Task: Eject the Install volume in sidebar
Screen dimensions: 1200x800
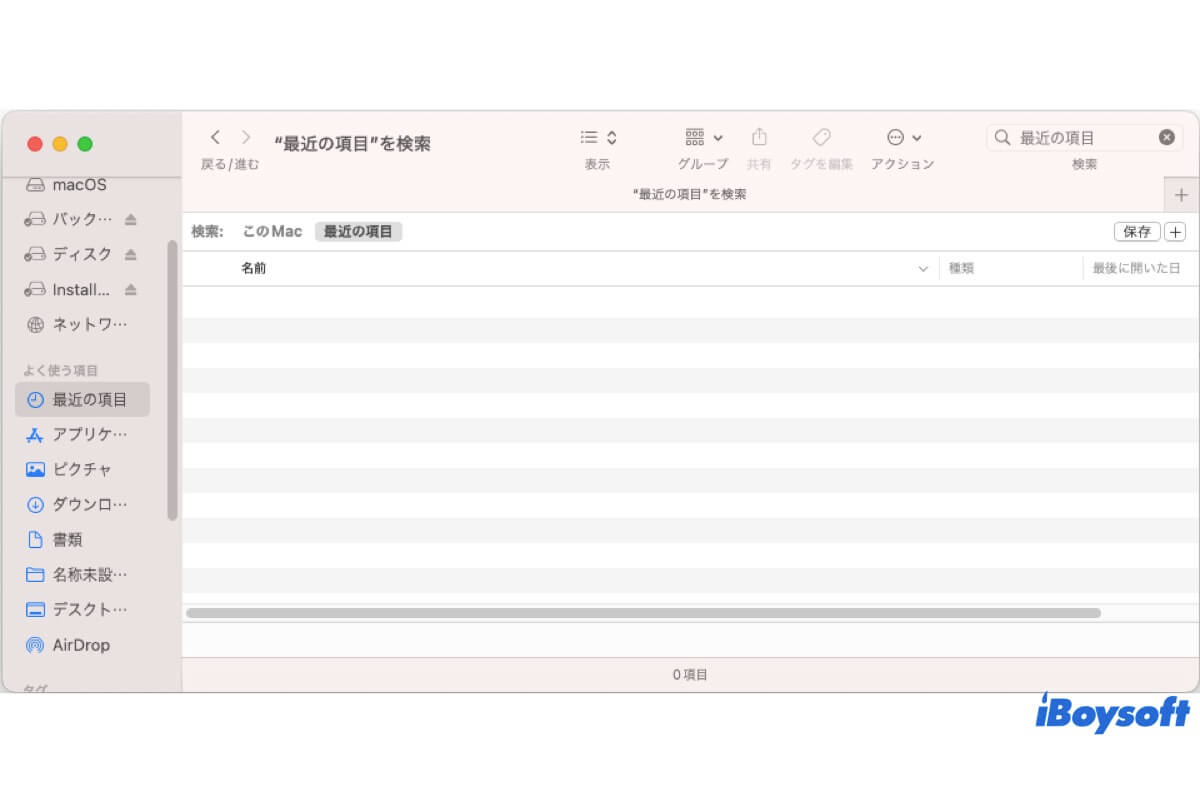Action: click(131, 290)
